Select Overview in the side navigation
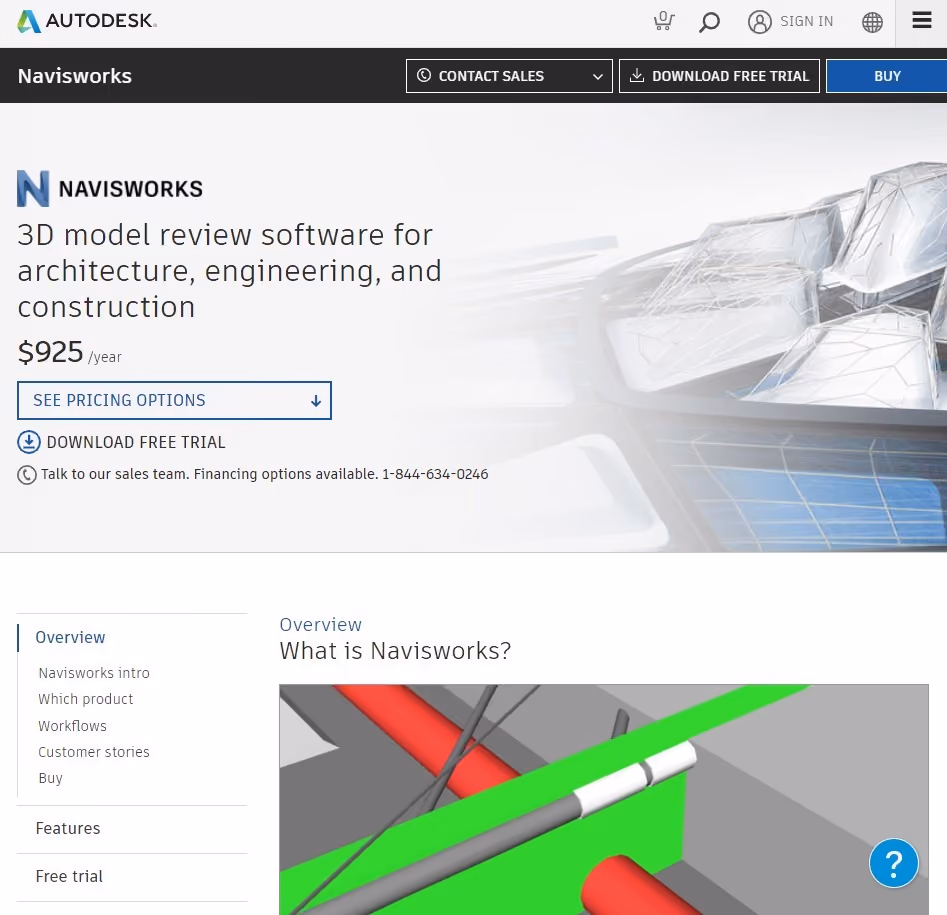Screen dimensions: 947x915 click(70, 637)
